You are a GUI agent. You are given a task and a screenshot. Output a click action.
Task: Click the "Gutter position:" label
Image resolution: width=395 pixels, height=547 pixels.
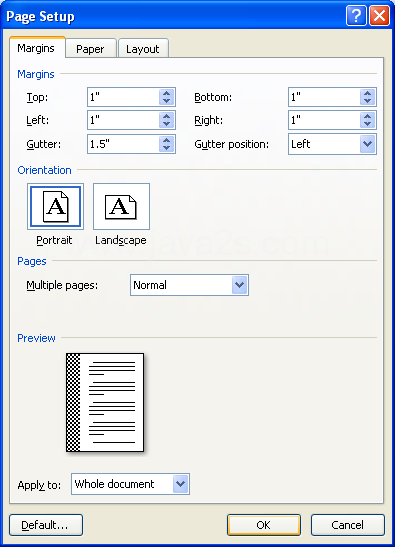(x=232, y=144)
